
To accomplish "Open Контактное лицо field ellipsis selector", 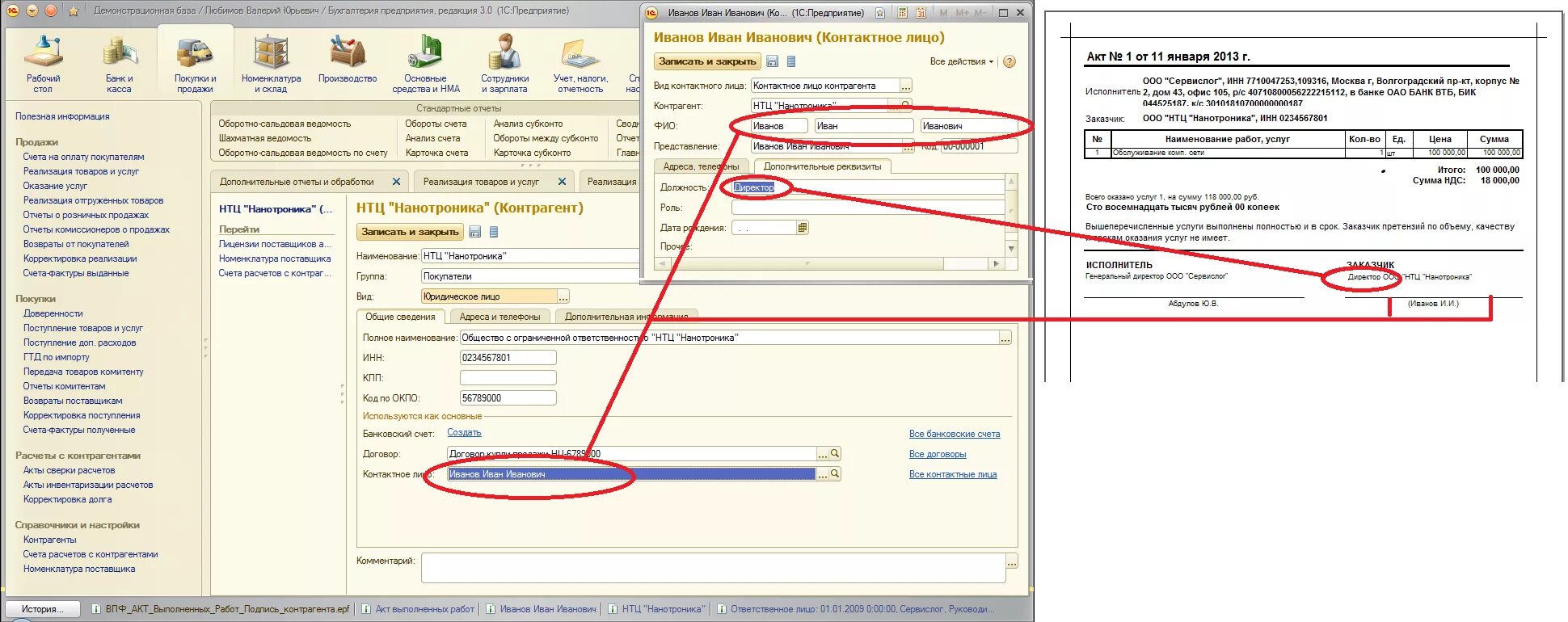I will (x=823, y=474).
